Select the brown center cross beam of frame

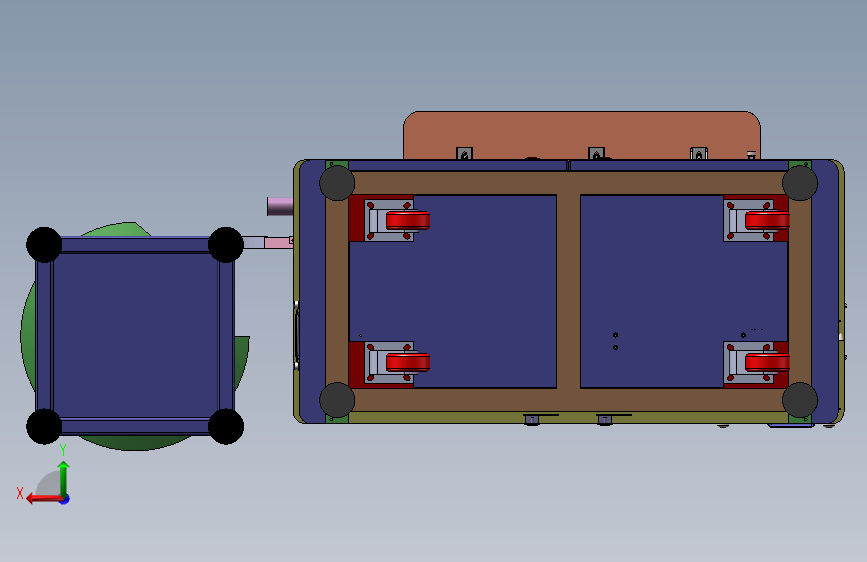(568, 292)
